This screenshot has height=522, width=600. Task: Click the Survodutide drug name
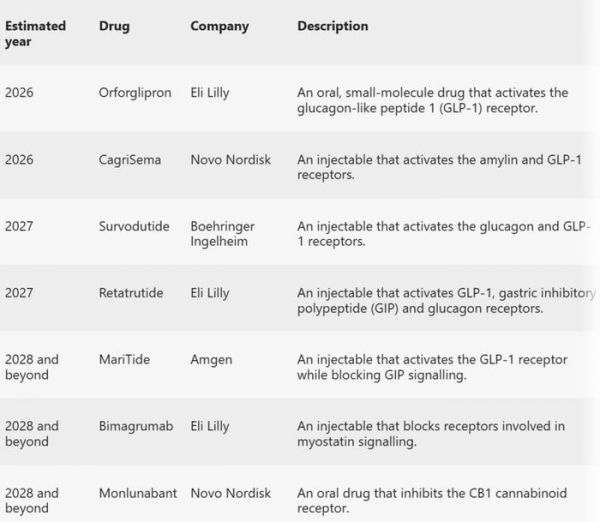pyautogui.click(x=134, y=226)
